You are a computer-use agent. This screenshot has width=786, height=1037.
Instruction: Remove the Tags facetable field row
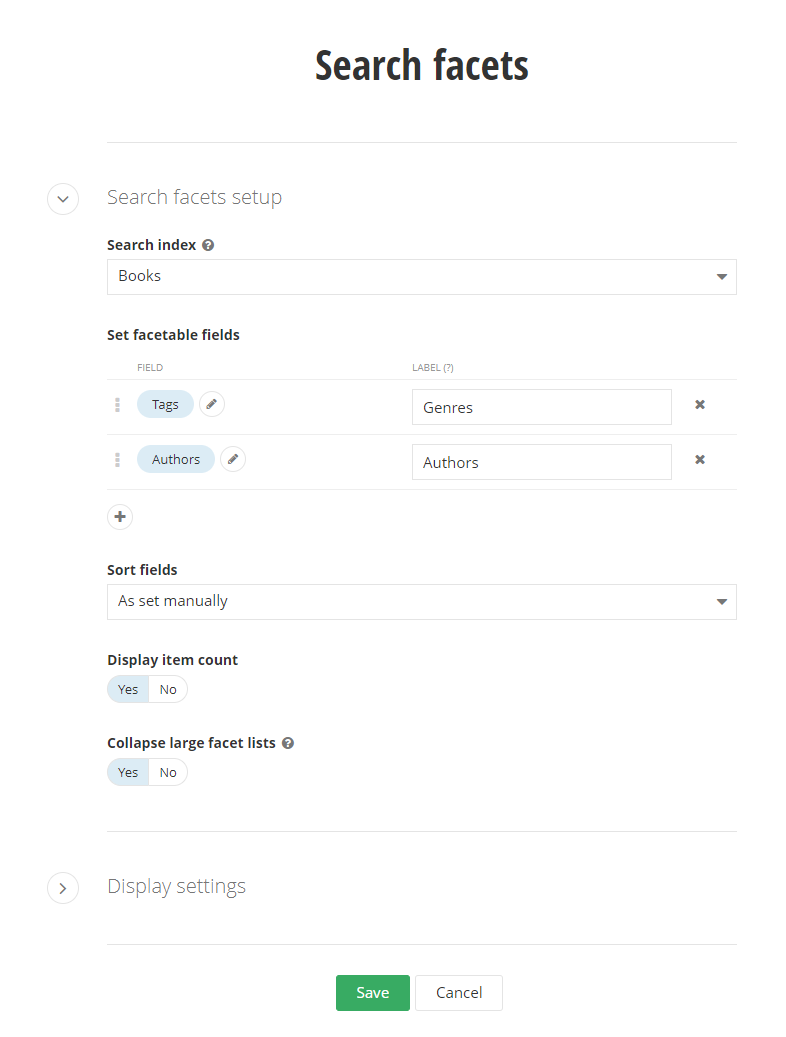tap(700, 405)
